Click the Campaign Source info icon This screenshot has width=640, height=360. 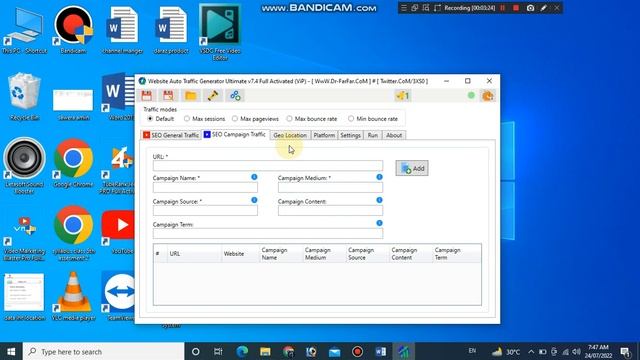tap(254, 200)
